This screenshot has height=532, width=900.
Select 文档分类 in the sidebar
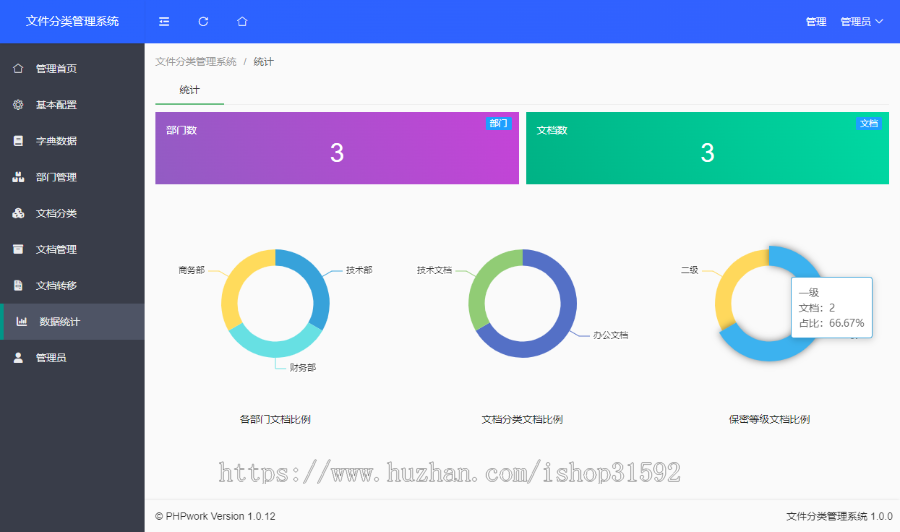[72, 213]
